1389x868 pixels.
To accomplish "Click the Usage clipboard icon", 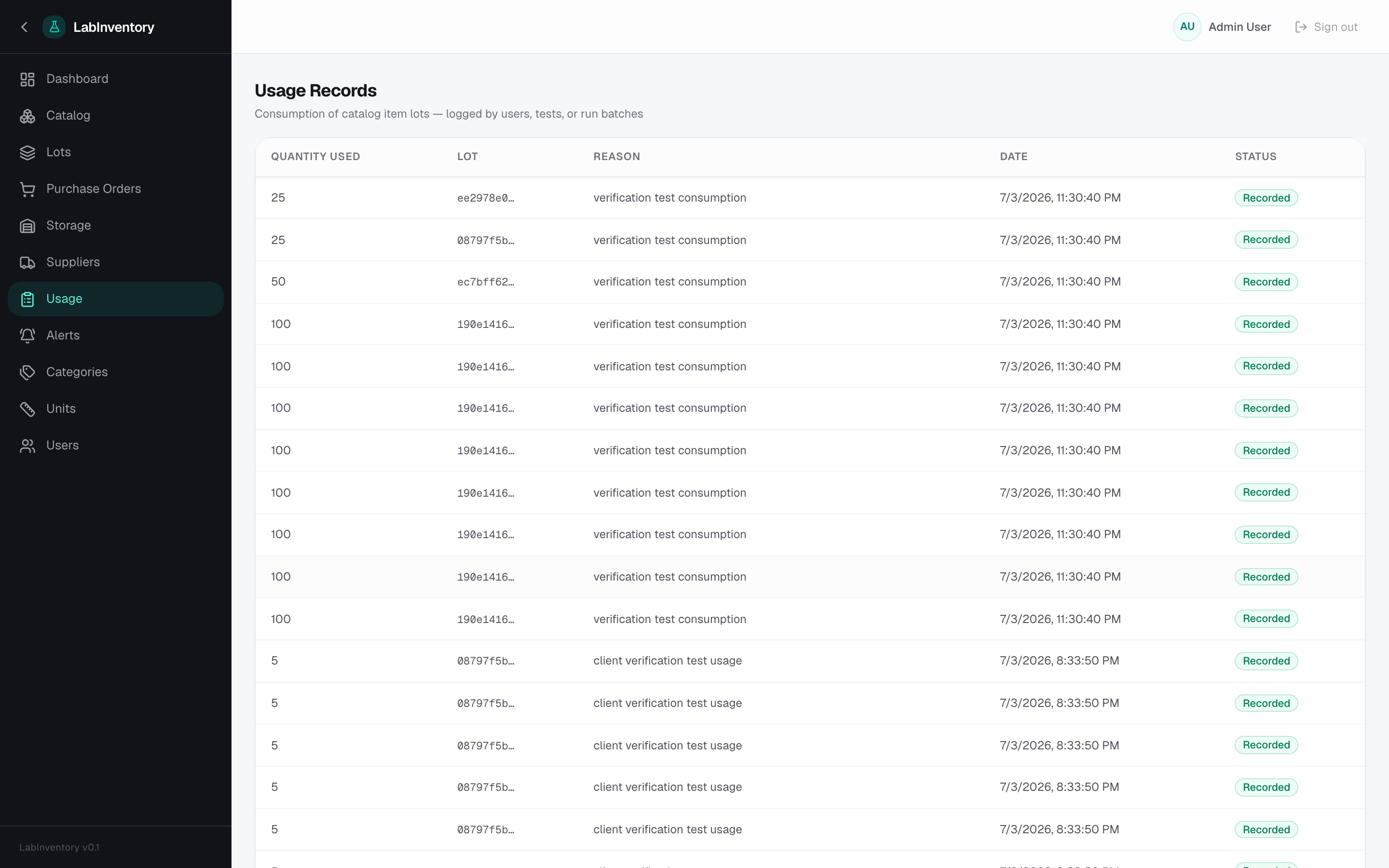I will (x=27, y=299).
